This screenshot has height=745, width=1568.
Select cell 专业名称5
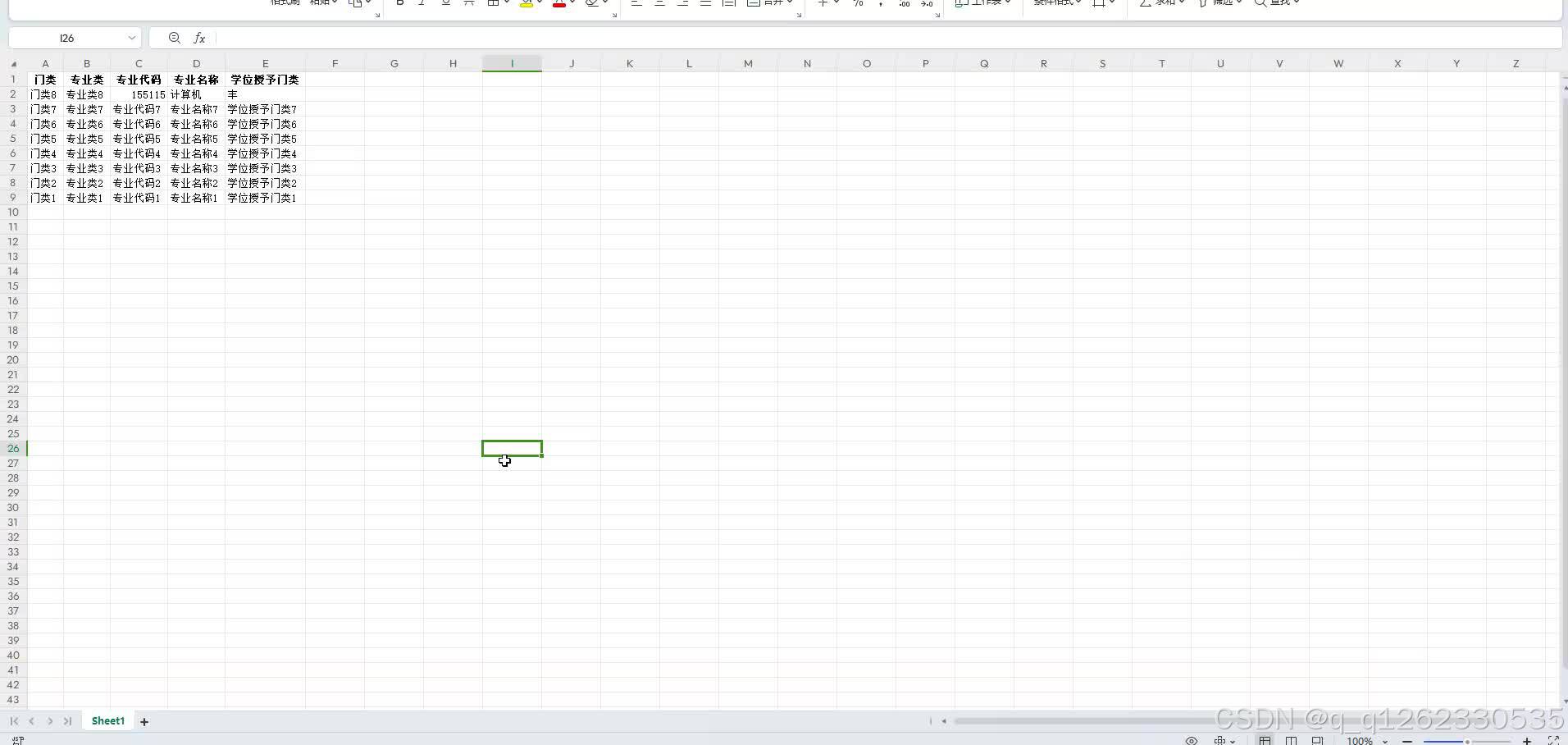196,139
